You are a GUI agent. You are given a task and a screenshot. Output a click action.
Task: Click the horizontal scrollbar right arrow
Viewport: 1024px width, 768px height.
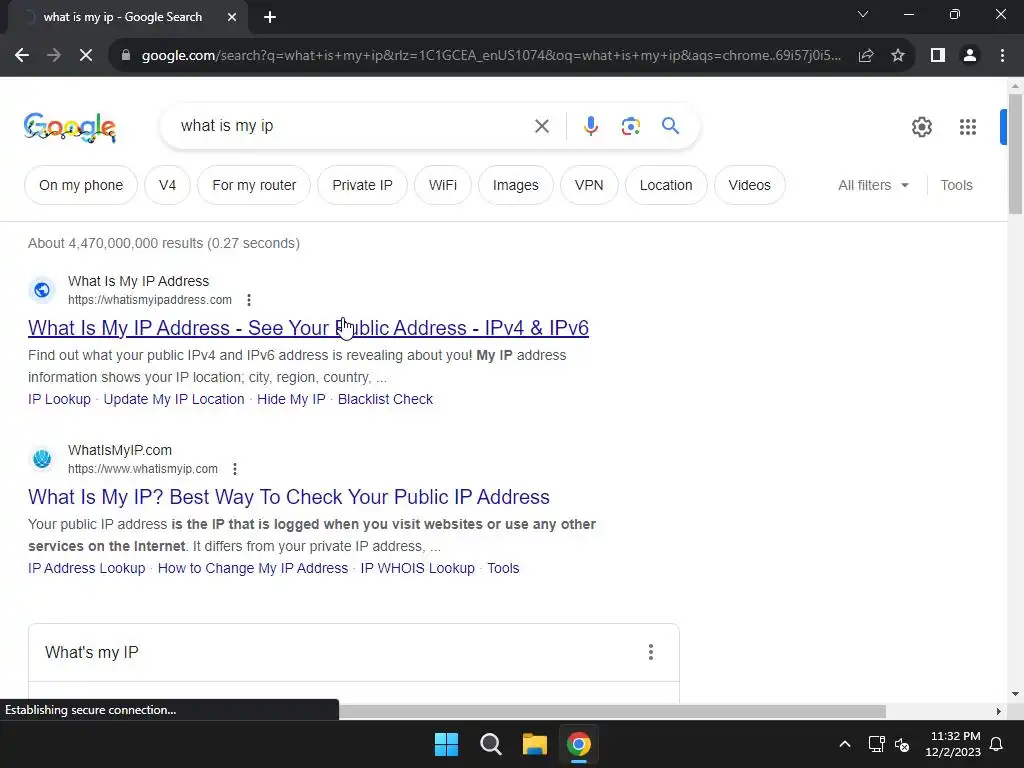[999, 711]
